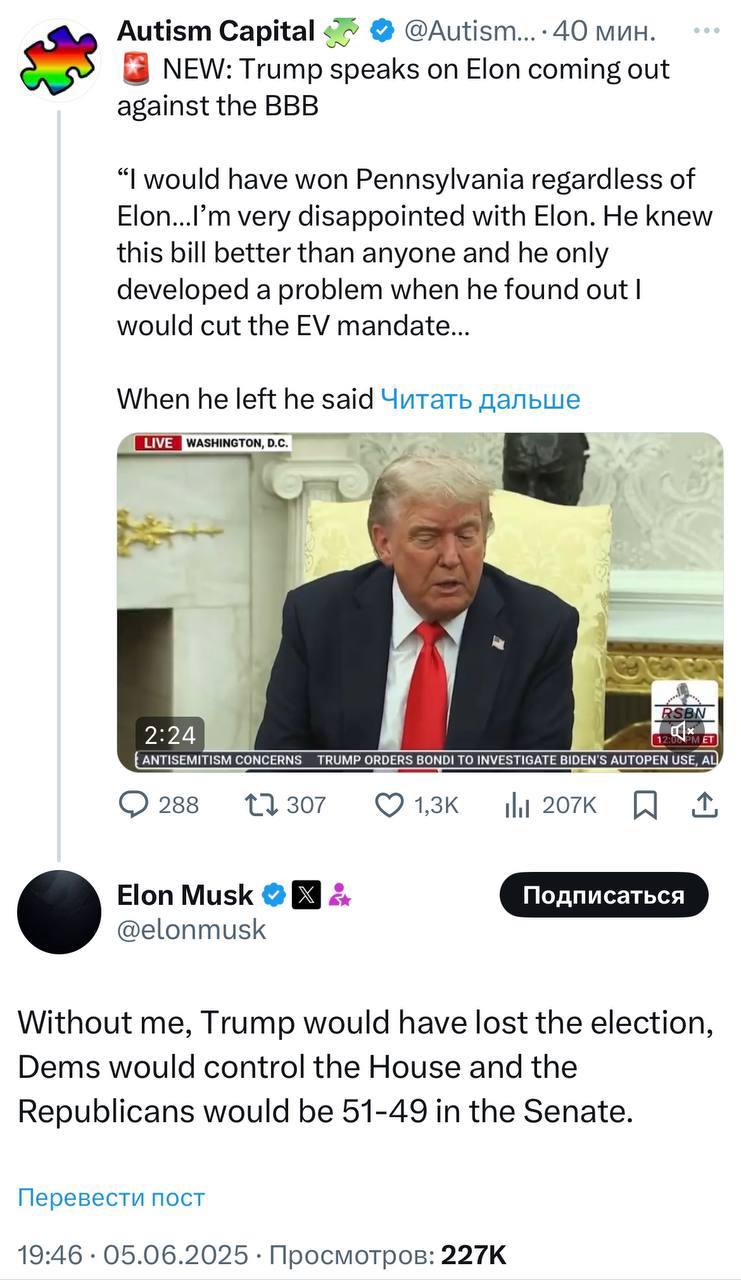Open the Autism Capital profile avatar
The image size is (741, 1280).
tap(59, 59)
